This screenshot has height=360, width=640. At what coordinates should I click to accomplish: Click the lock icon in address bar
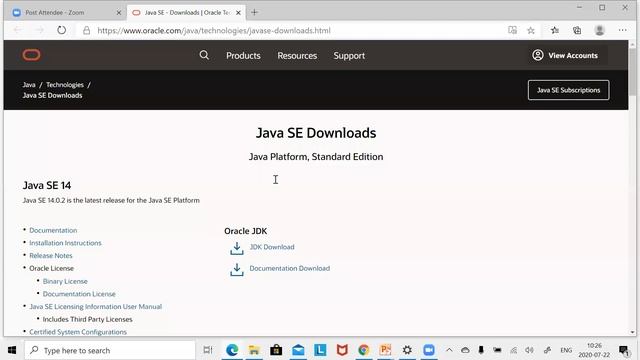coord(87,31)
